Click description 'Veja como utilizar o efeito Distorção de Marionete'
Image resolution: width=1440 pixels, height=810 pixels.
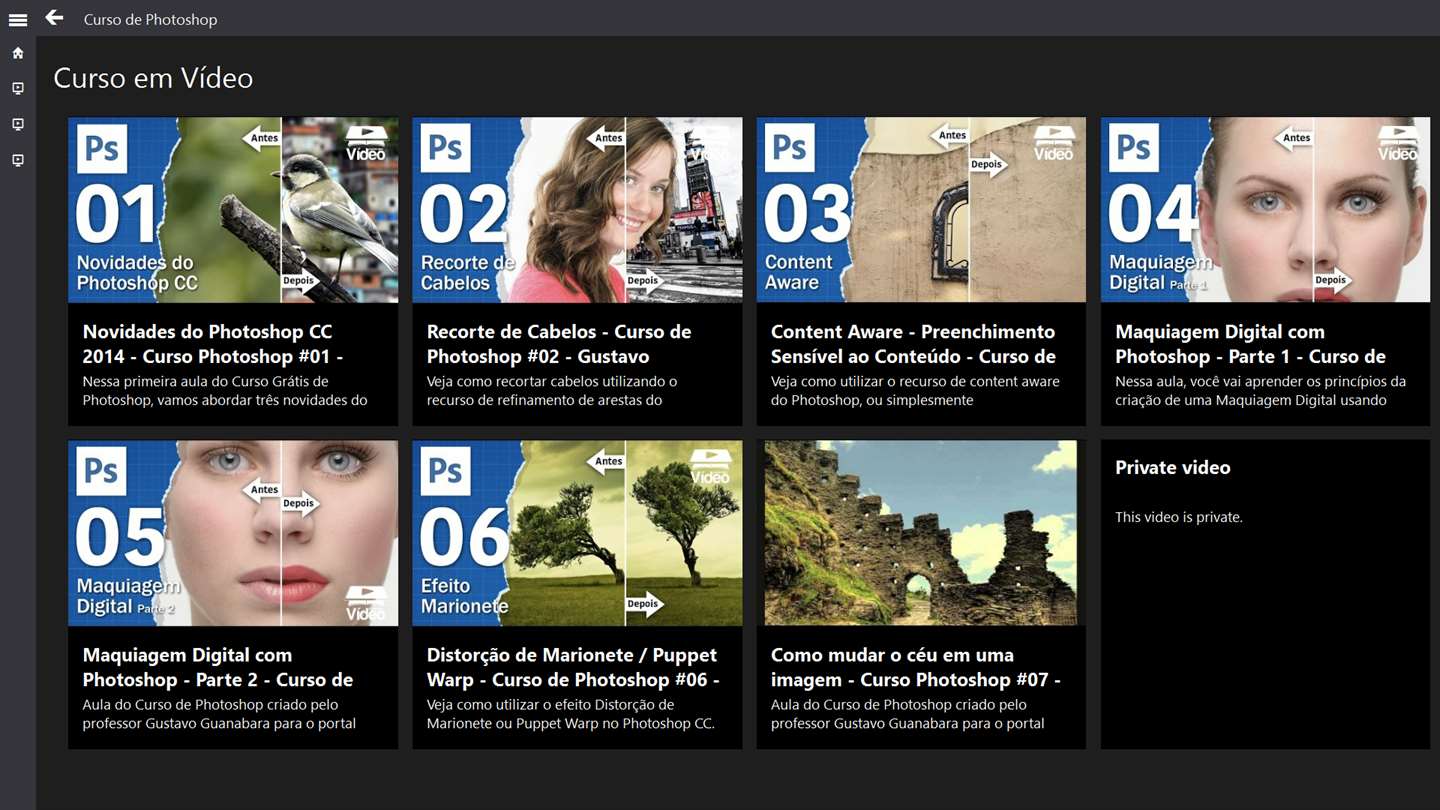pos(571,713)
